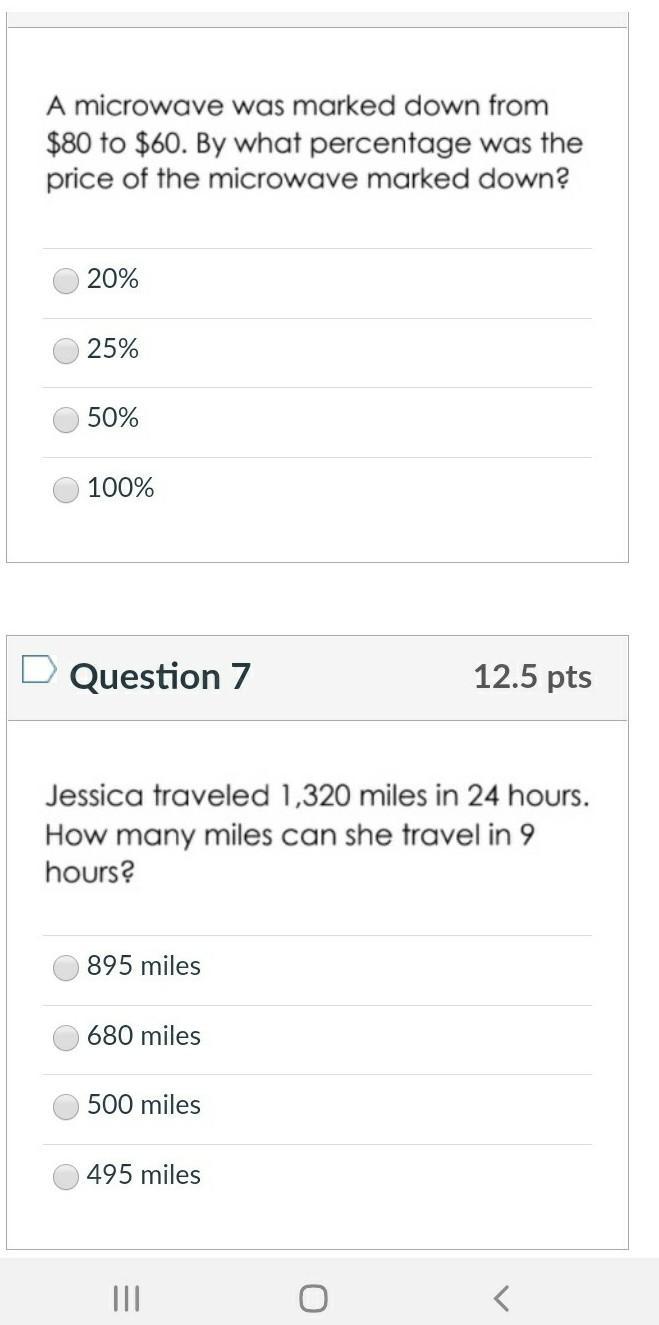Tap the Android home button
The width and height of the screenshot is (659, 1325).
(x=313, y=1298)
